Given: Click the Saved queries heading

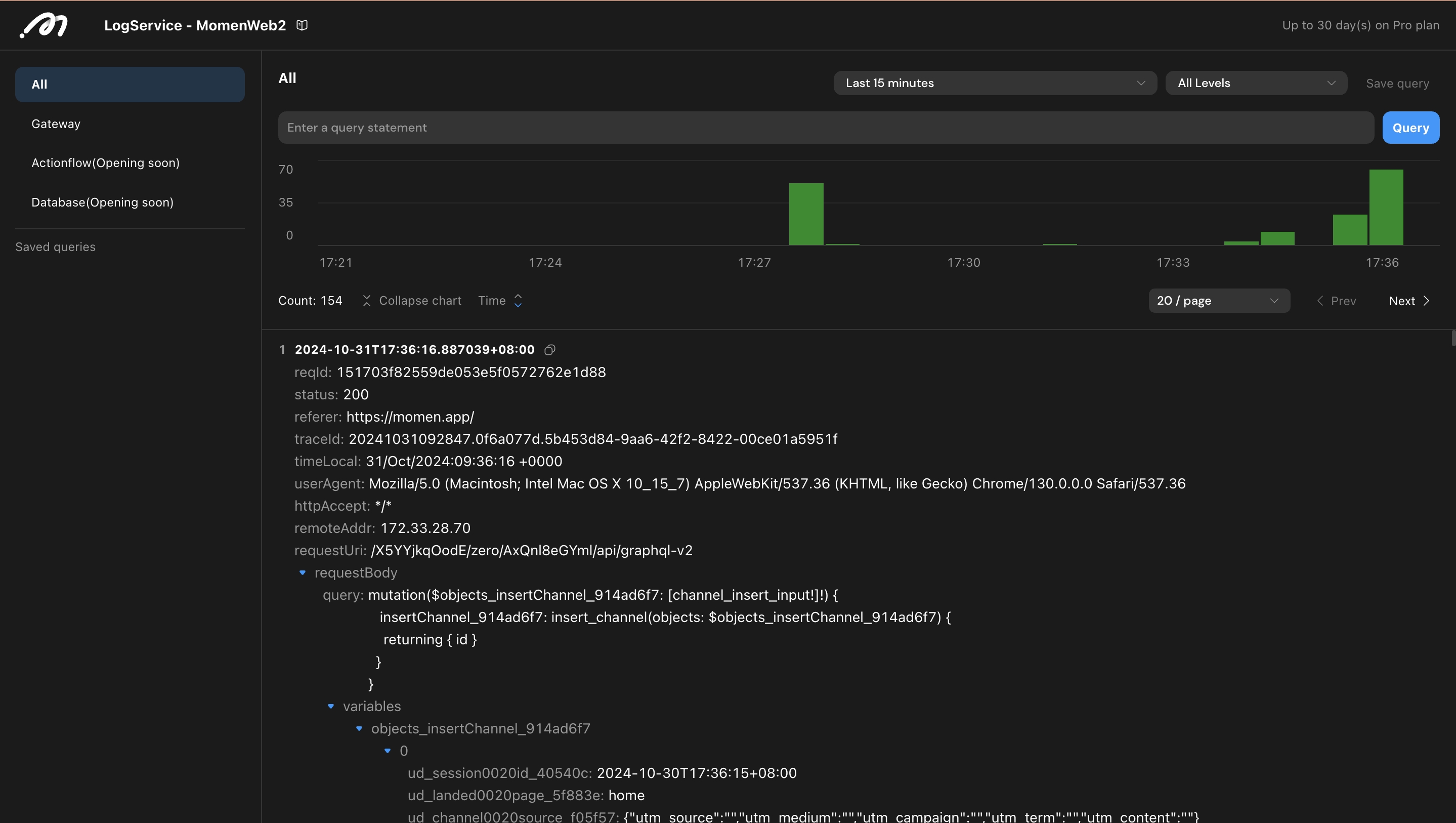Looking at the screenshot, I should click(55, 247).
